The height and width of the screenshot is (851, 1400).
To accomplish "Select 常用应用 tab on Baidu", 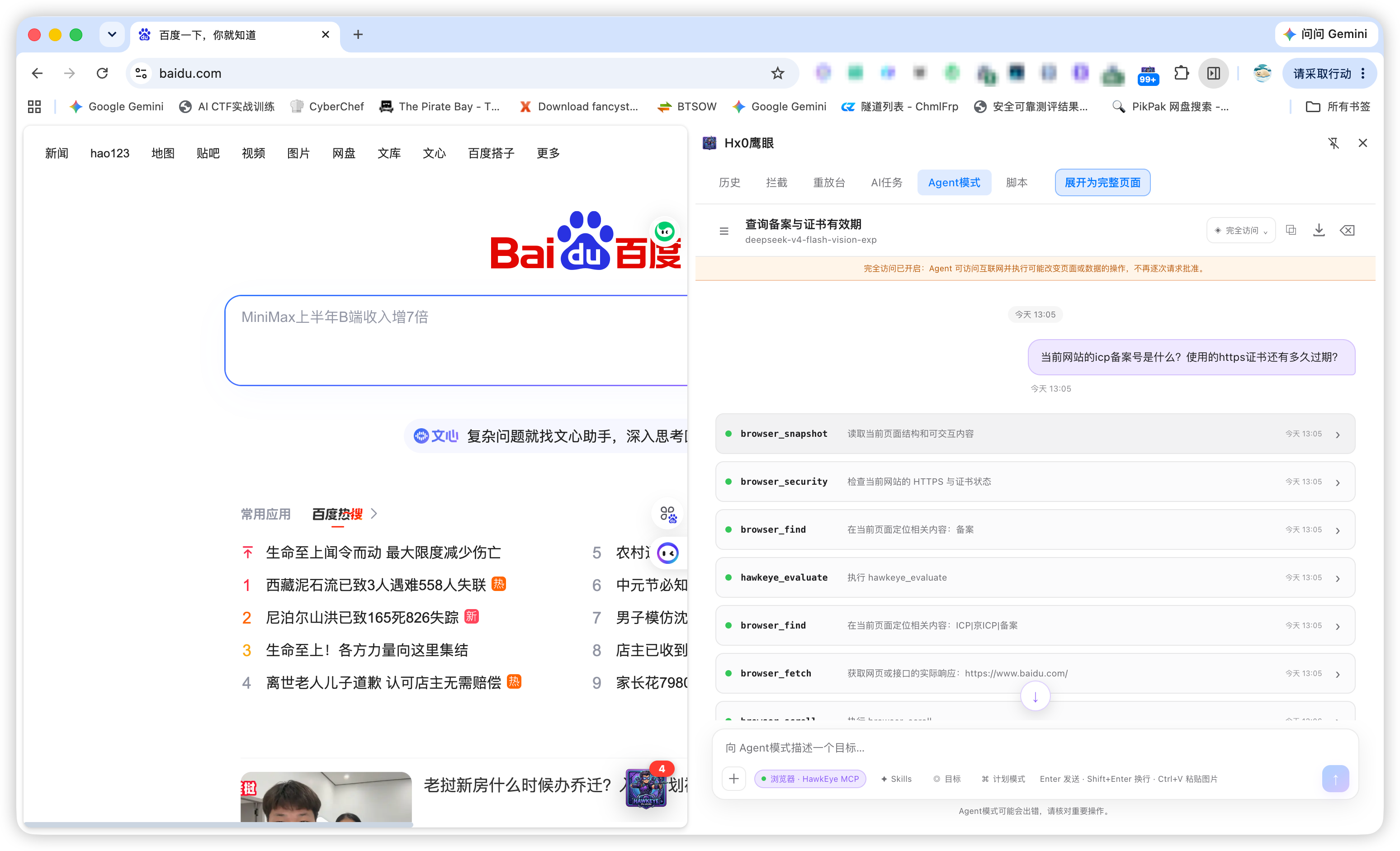I will 265,514.
